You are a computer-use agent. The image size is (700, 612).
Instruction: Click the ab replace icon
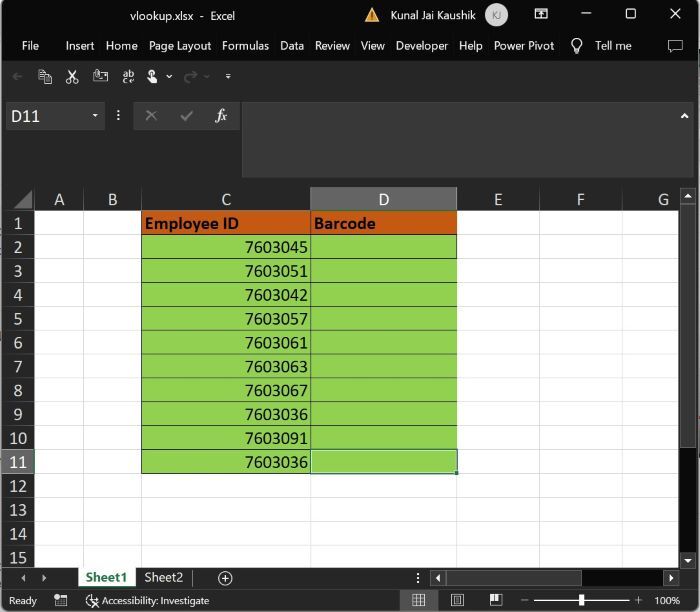[x=128, y=77]
